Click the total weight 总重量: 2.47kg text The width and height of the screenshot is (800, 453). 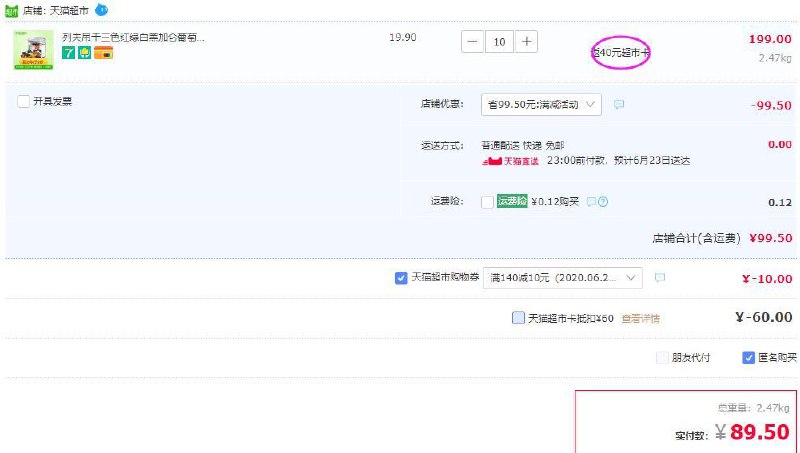754,408
